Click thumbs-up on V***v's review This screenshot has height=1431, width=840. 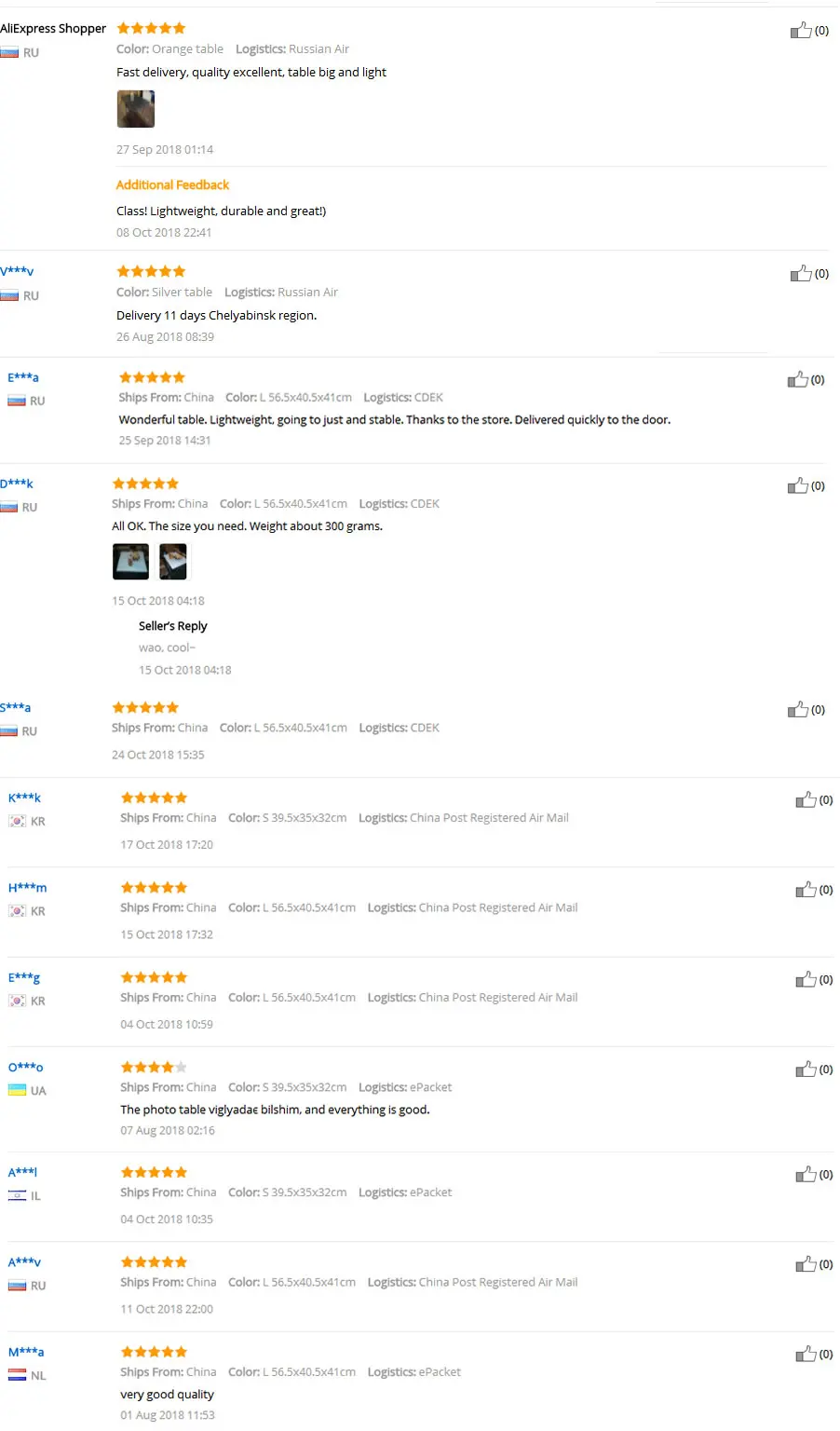801,274
